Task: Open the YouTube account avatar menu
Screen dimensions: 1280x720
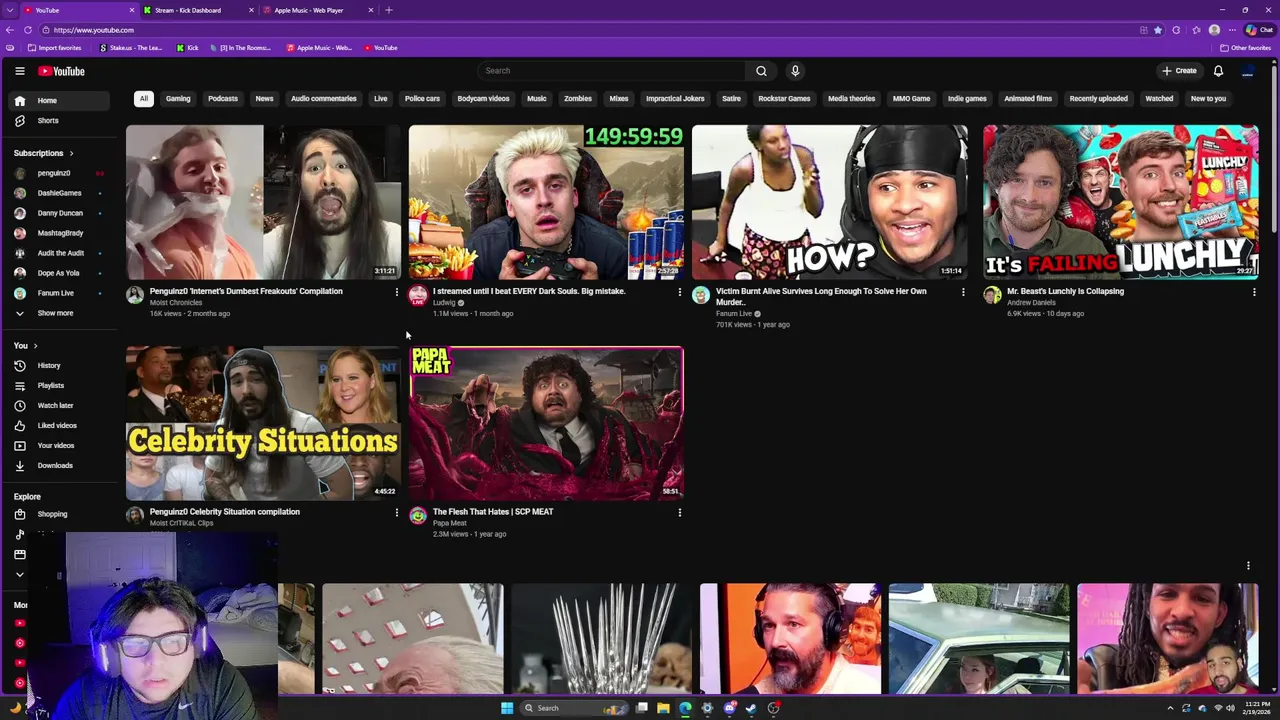Action: point(1247,71)
